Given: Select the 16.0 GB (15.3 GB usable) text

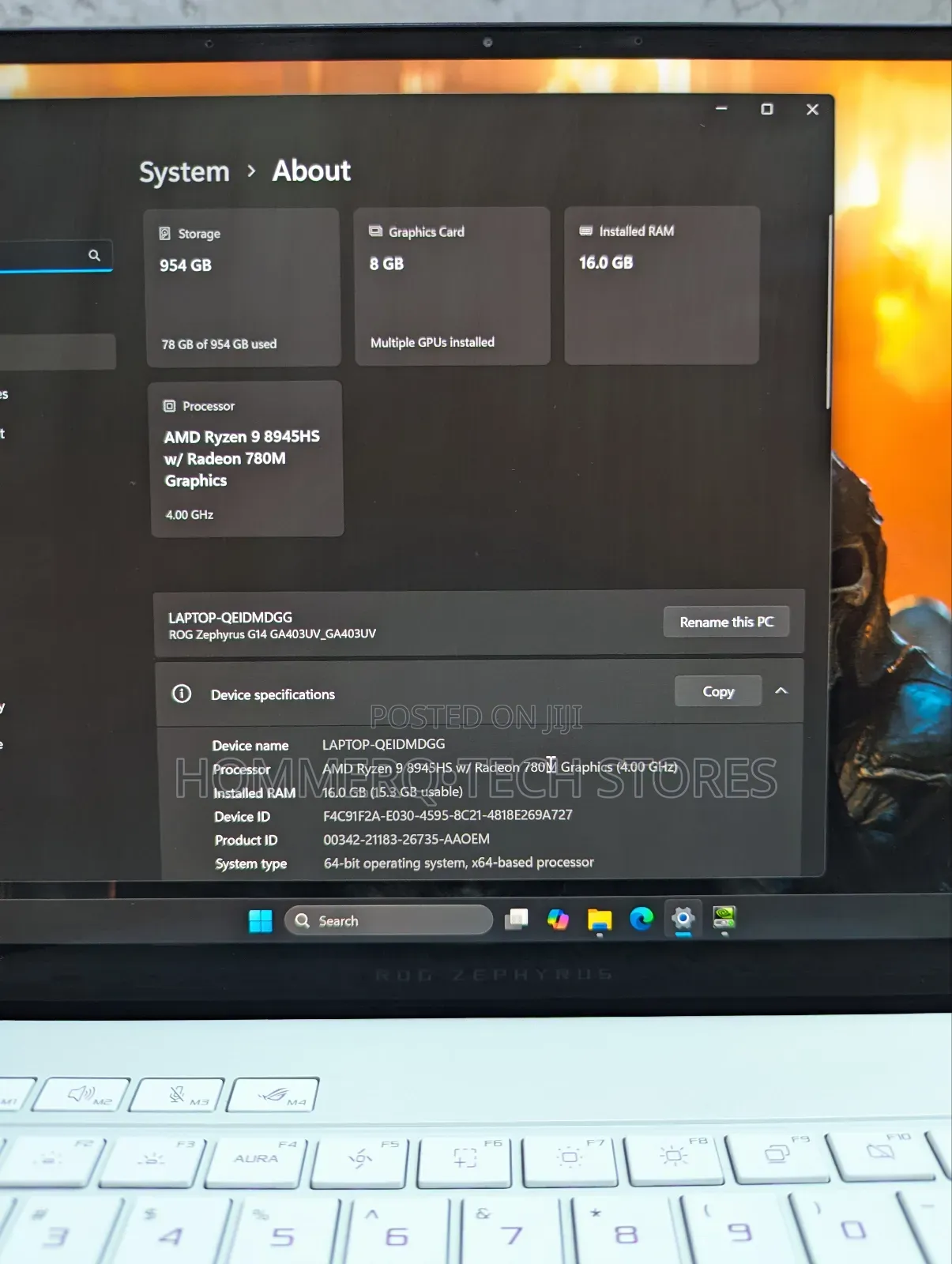Looking at the screenshot, I should pyautogui.click(x=393, y=792).
